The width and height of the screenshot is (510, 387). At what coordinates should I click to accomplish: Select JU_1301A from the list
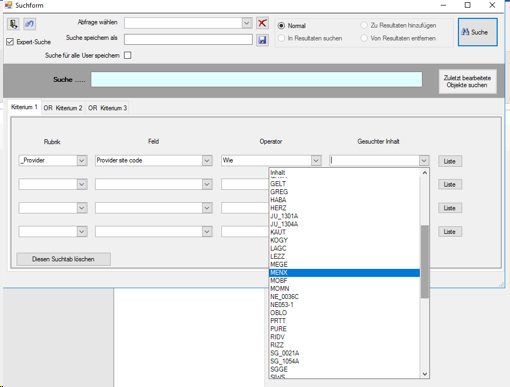[344, 216]
